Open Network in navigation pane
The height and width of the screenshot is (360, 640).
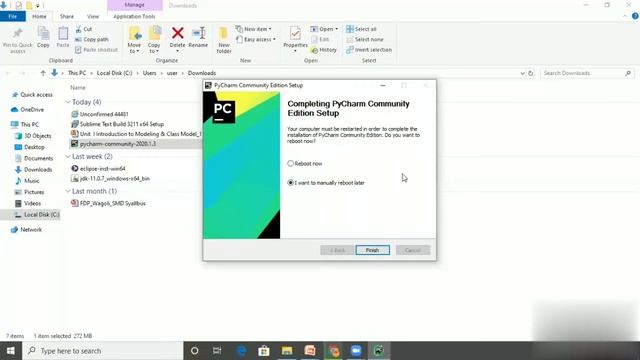27,230
